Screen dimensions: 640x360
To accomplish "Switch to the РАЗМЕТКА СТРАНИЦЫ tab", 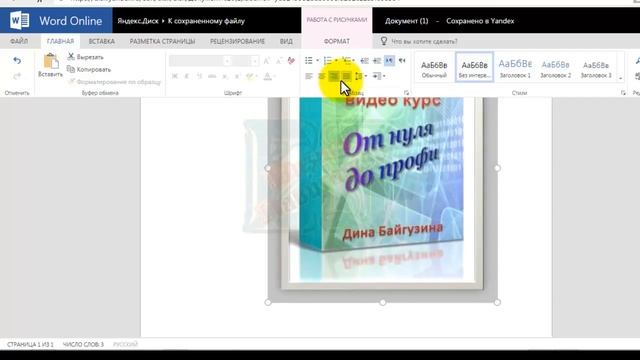I will [162, 41].
